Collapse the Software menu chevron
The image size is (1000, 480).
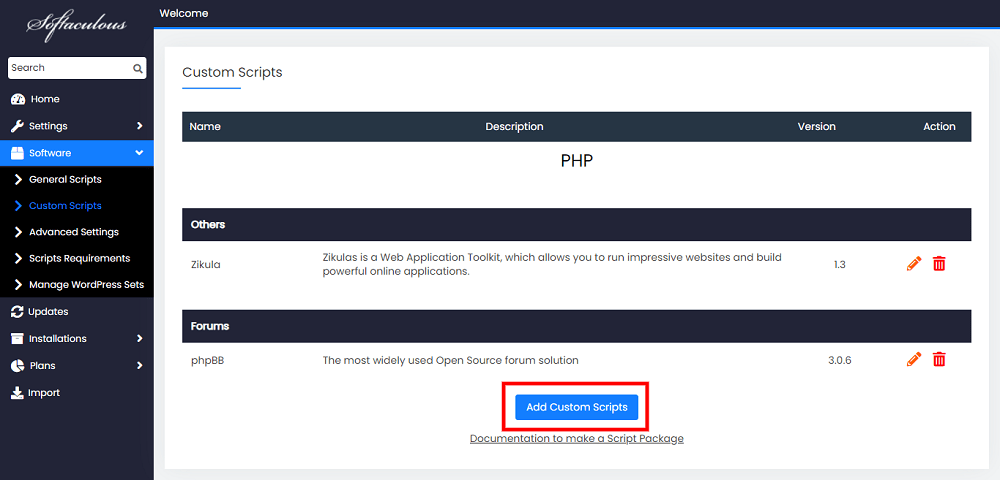pos(140,153)
